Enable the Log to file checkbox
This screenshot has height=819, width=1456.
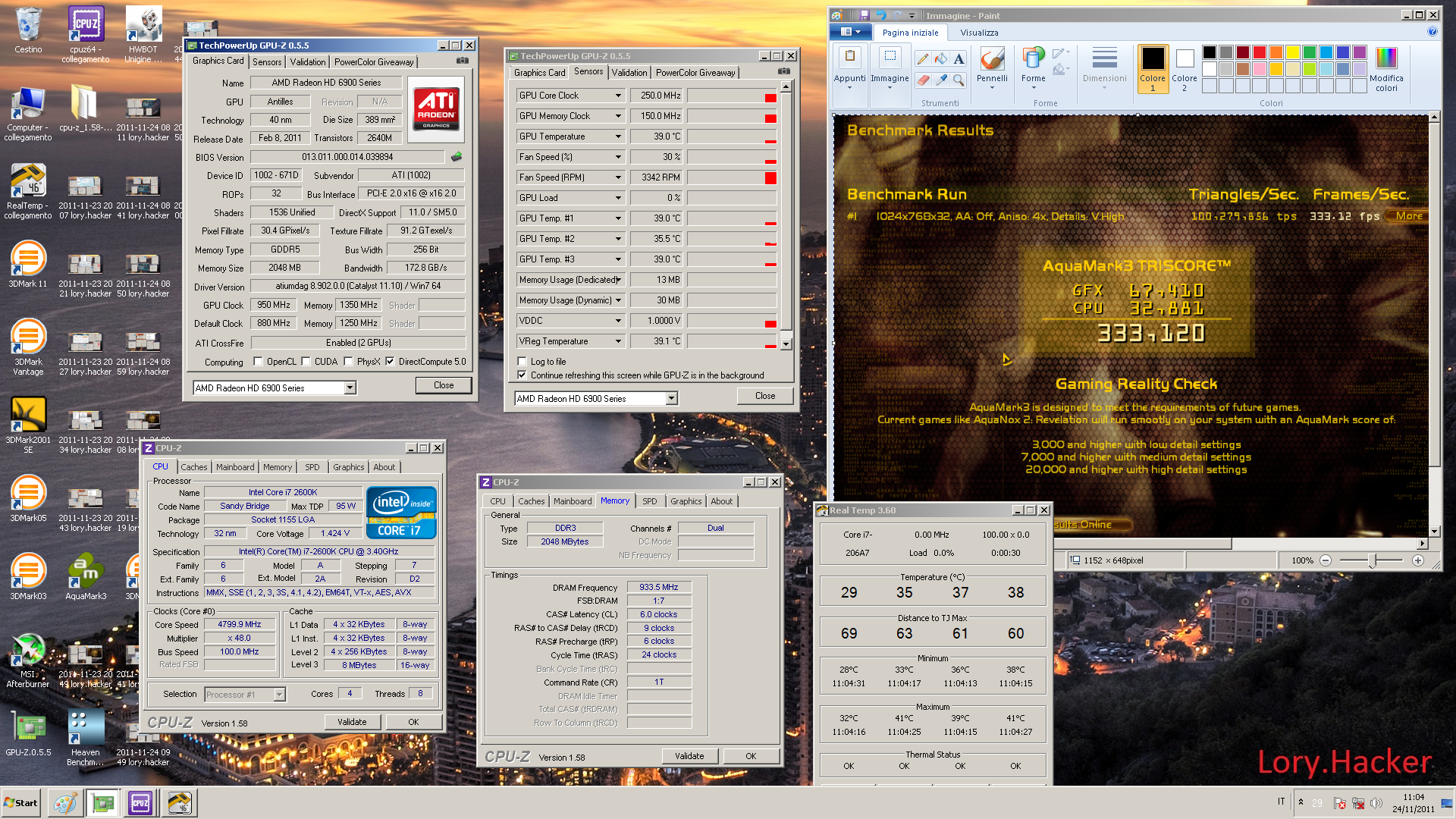click(x=522, y=362)
